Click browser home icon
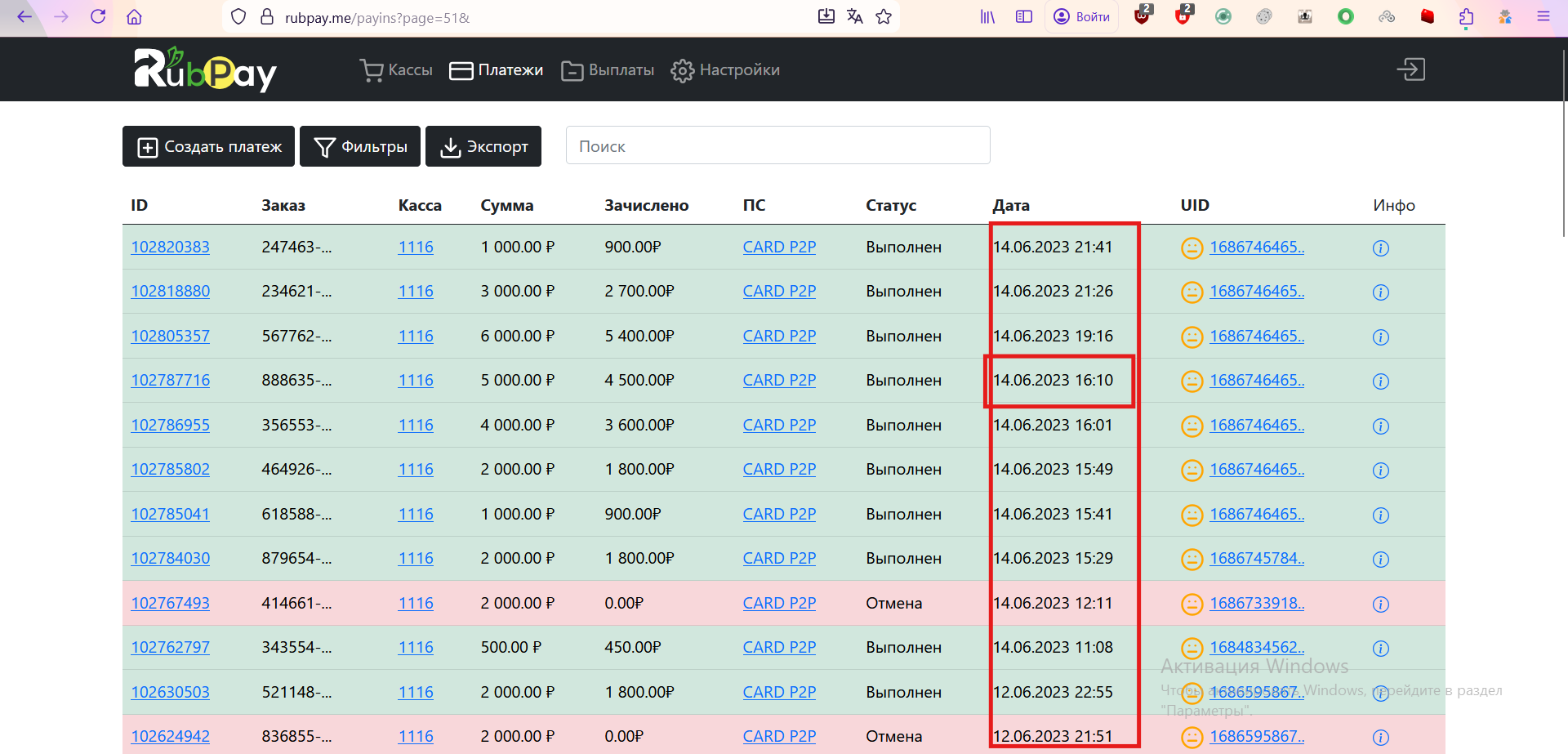The height and width of the screenshot is (754, 1568). point(135,17)
